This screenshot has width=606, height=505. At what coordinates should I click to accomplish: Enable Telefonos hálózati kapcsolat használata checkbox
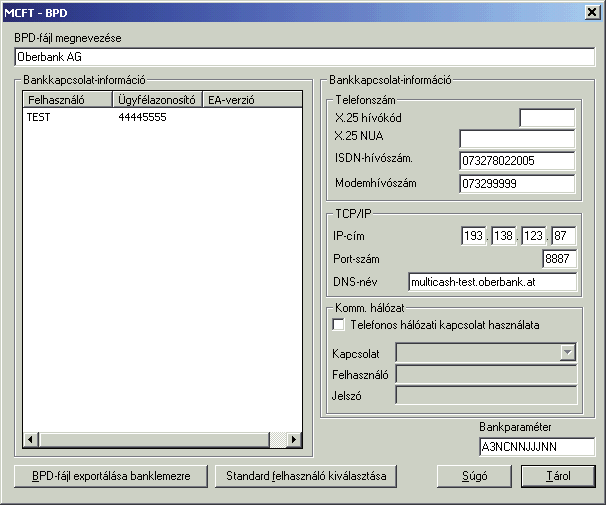[339, 325]
